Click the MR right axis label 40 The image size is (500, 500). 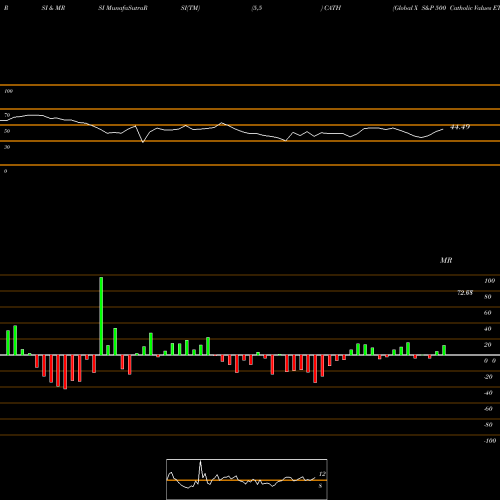(488, 329)
